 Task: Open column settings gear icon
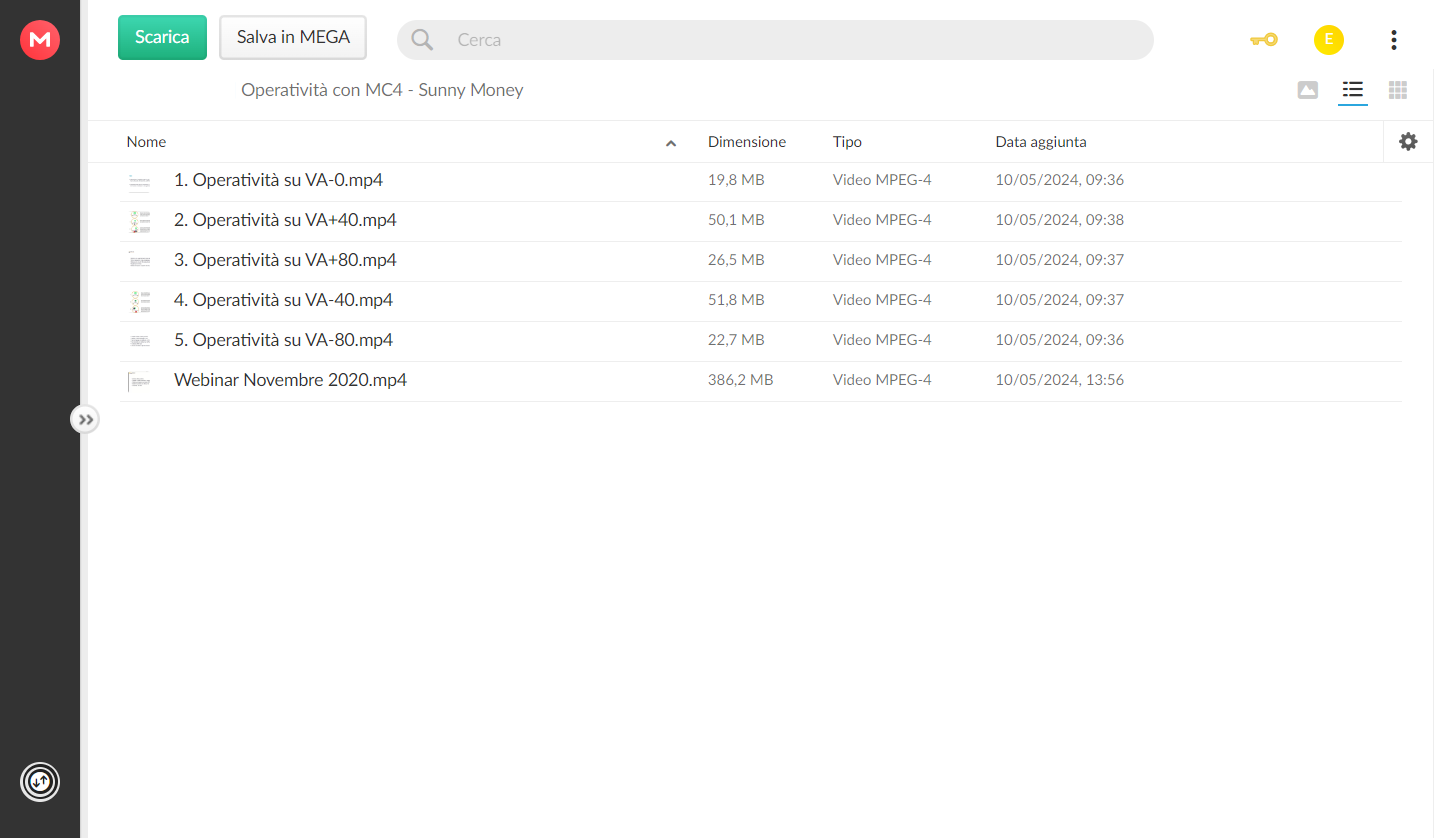coord(1408,142)
